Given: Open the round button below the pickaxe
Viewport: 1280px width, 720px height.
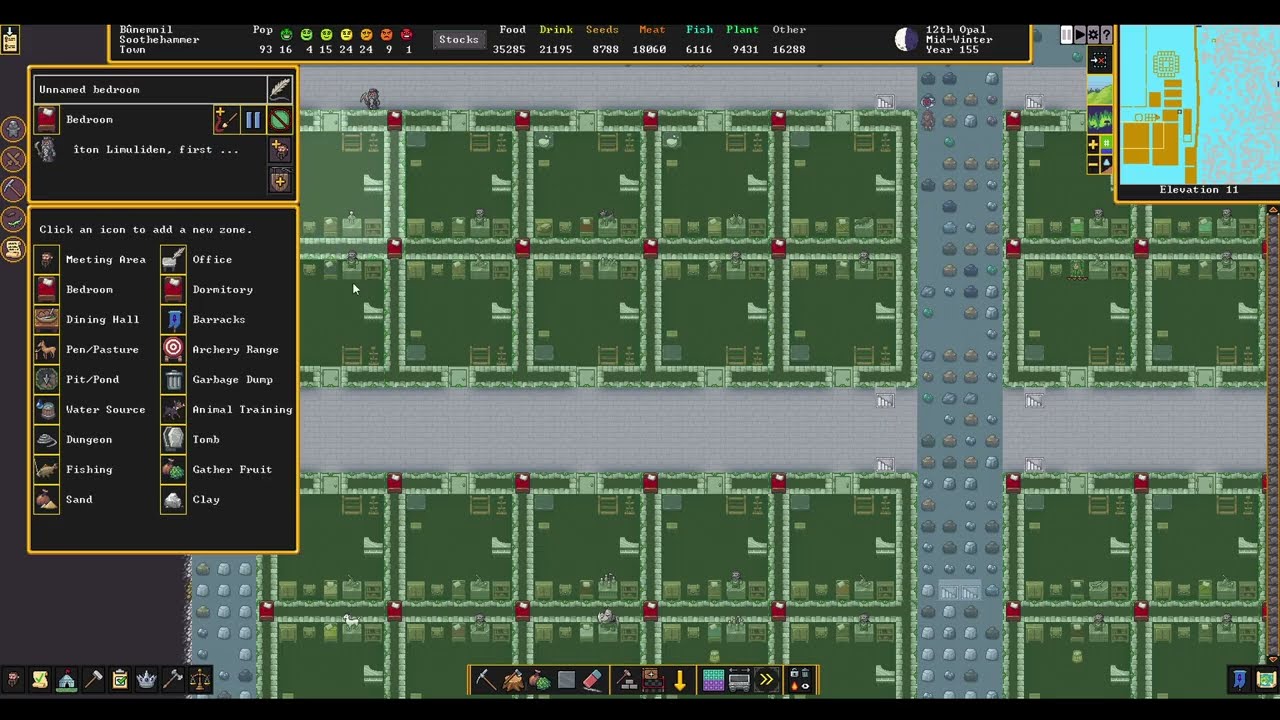Looking at the screenshot, I should pos(13,219).
